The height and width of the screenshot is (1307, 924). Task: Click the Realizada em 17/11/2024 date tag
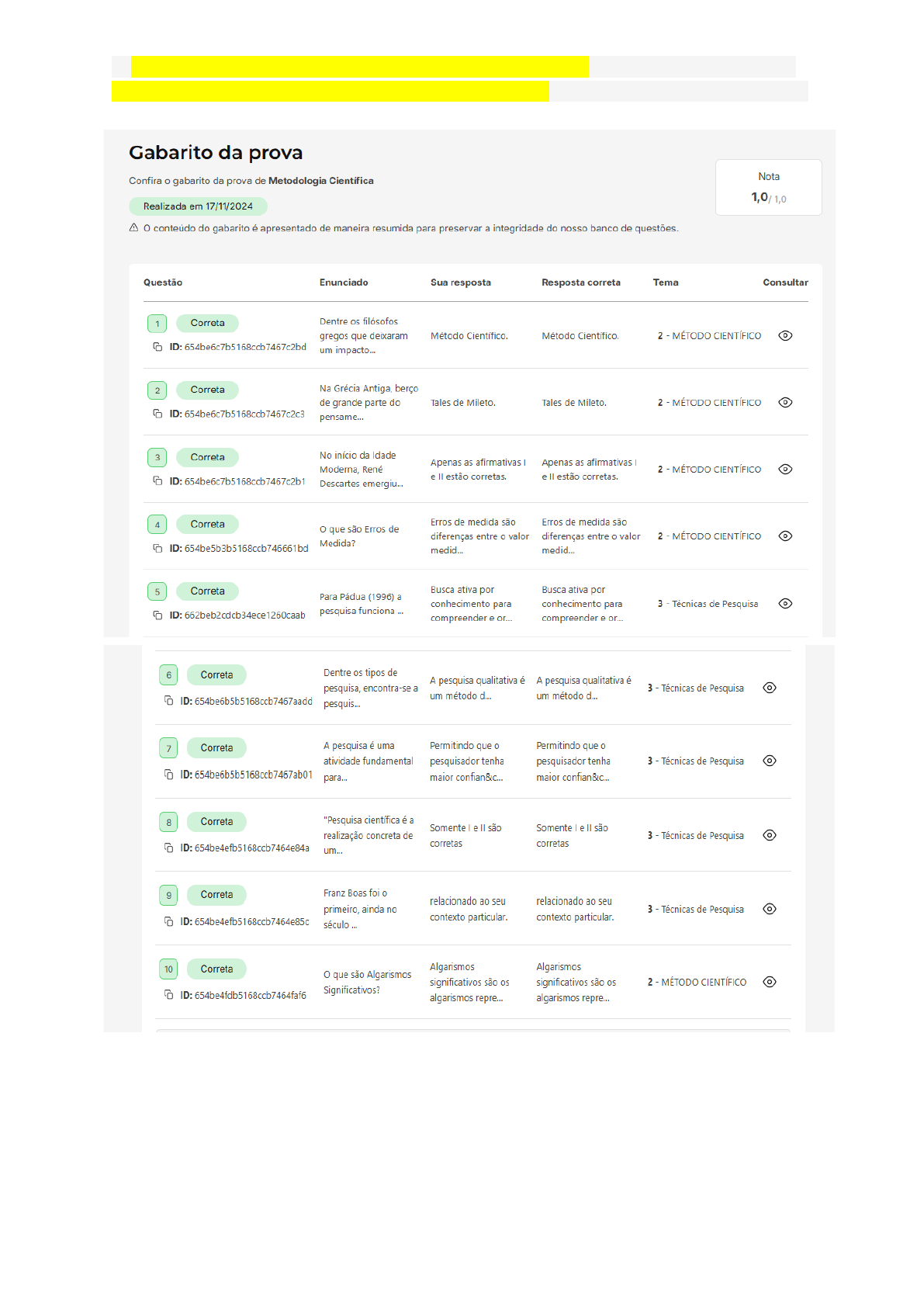[x=198, y=206]
